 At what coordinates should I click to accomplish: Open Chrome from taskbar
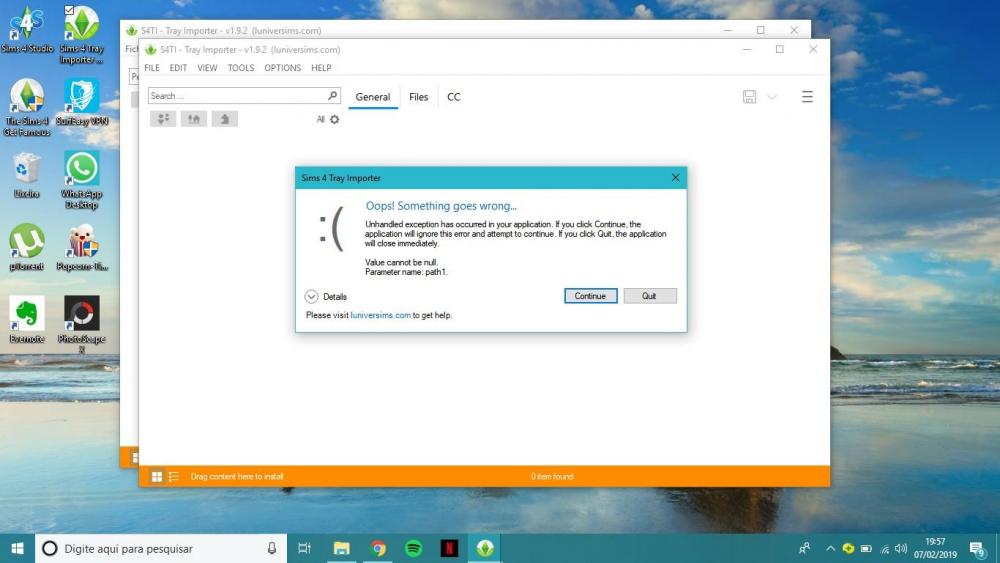378,548
